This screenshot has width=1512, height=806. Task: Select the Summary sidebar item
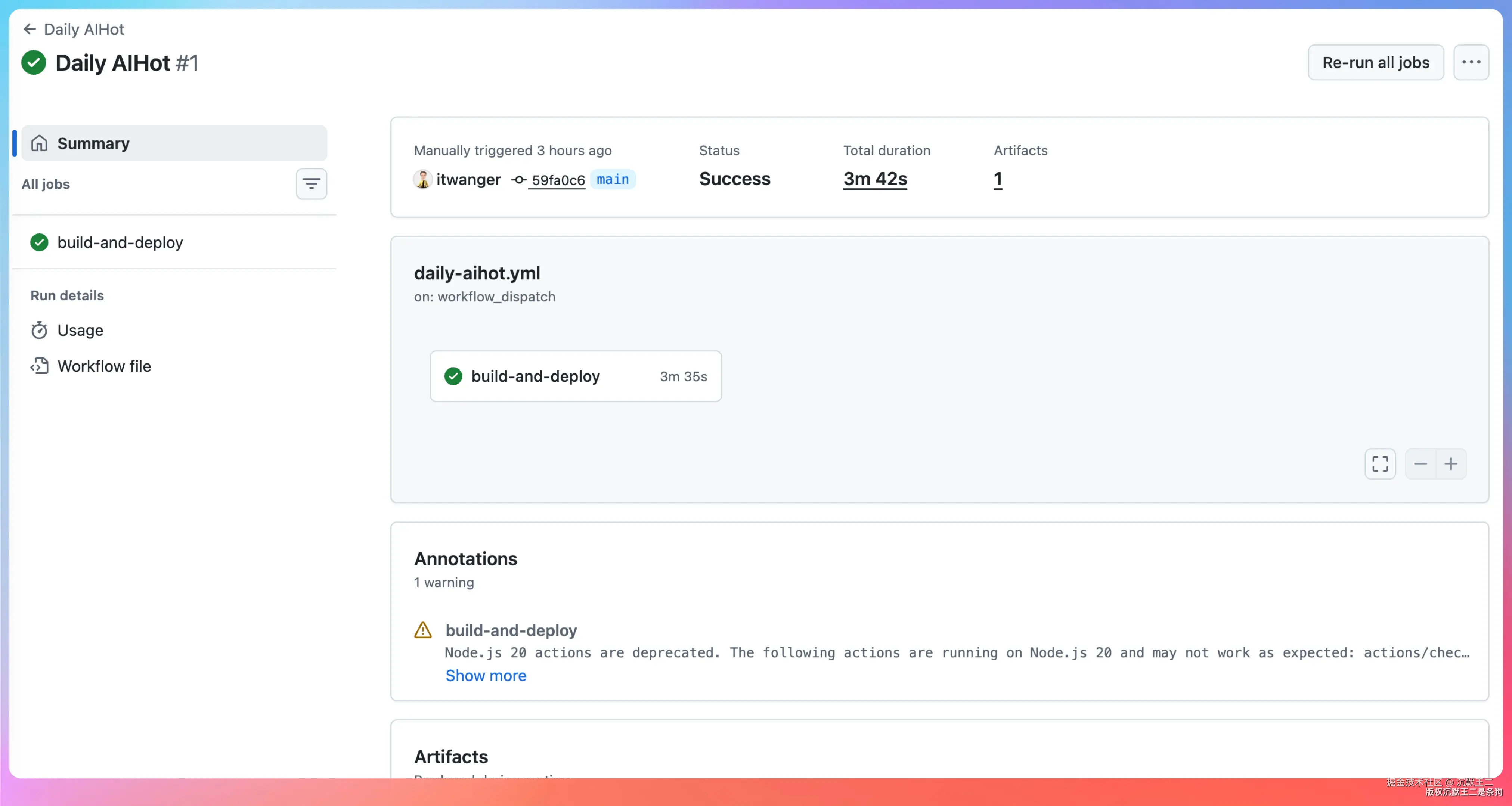(174, 143)
